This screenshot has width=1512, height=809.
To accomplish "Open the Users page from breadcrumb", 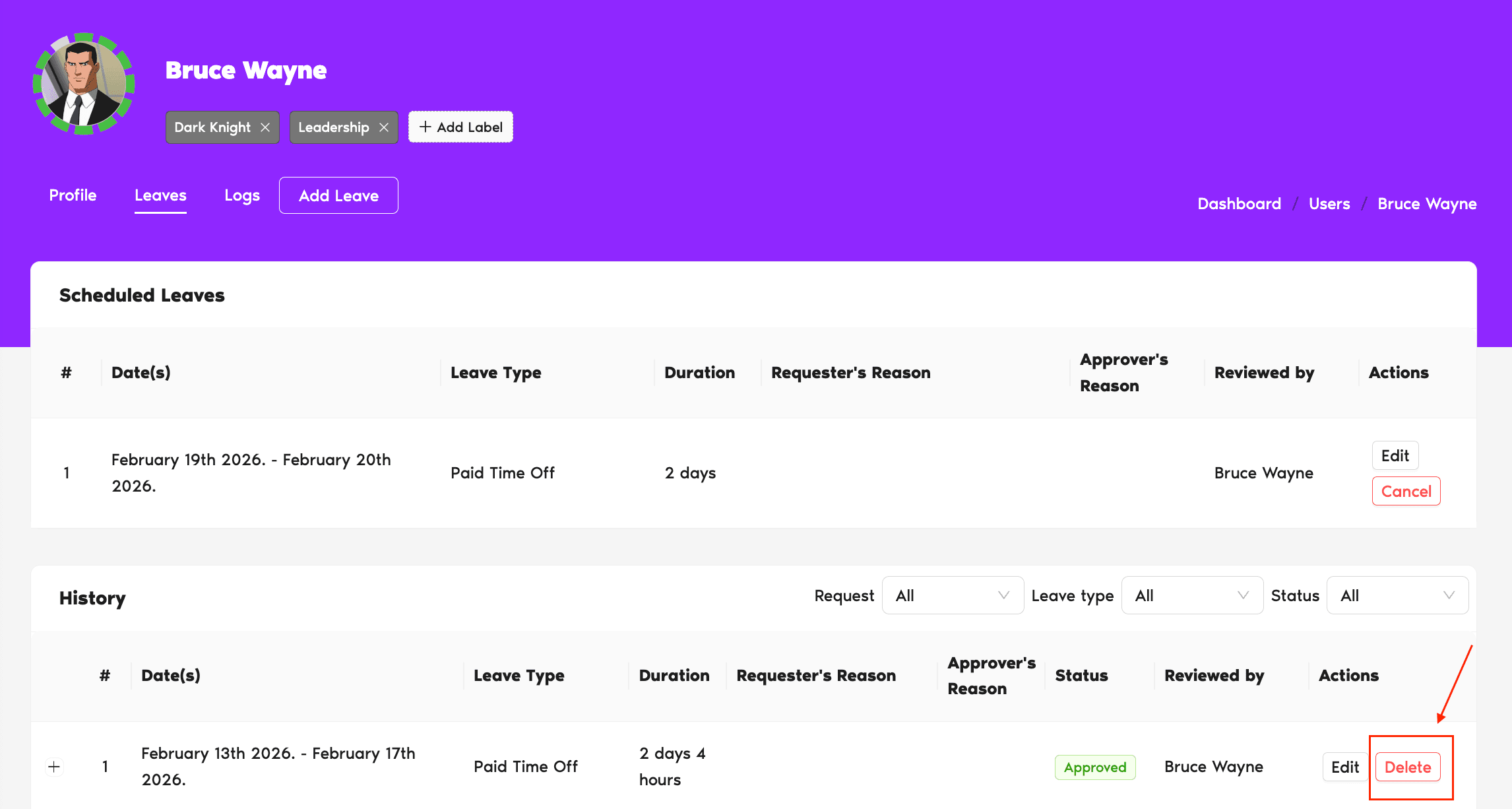I will click(1329, 203).
